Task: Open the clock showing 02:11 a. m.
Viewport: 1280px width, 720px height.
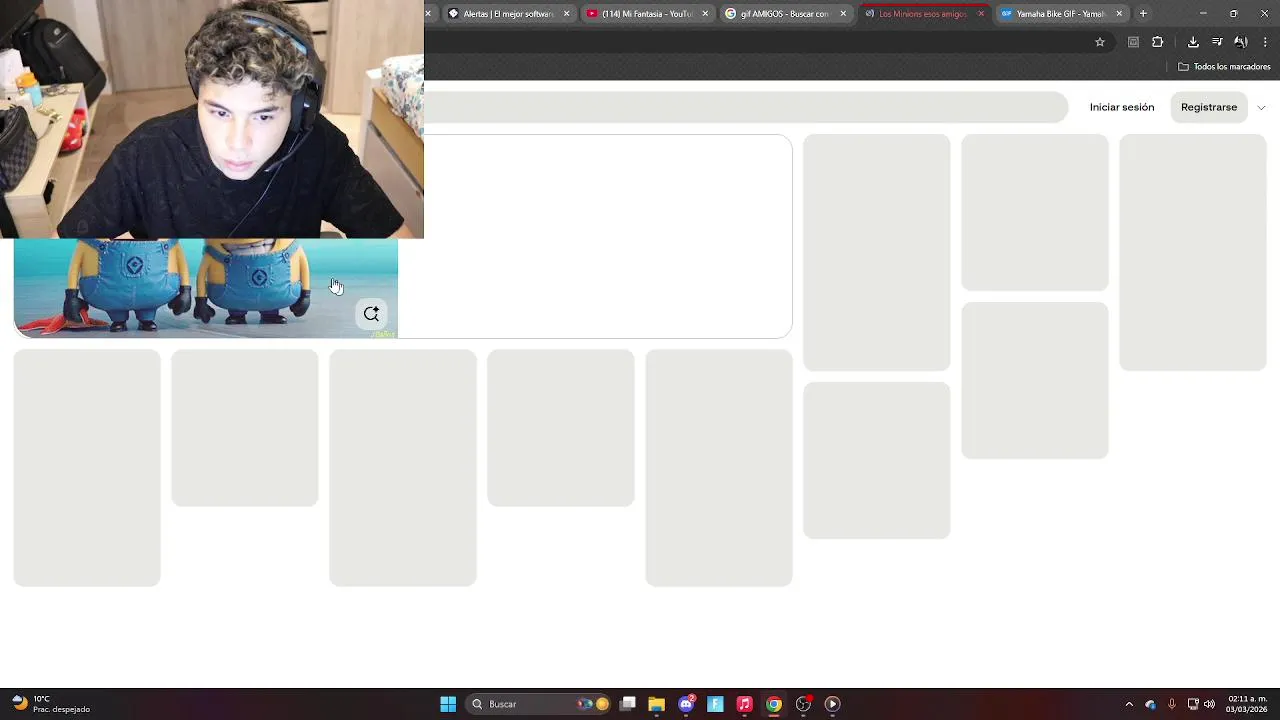Action: point(1247,704)
